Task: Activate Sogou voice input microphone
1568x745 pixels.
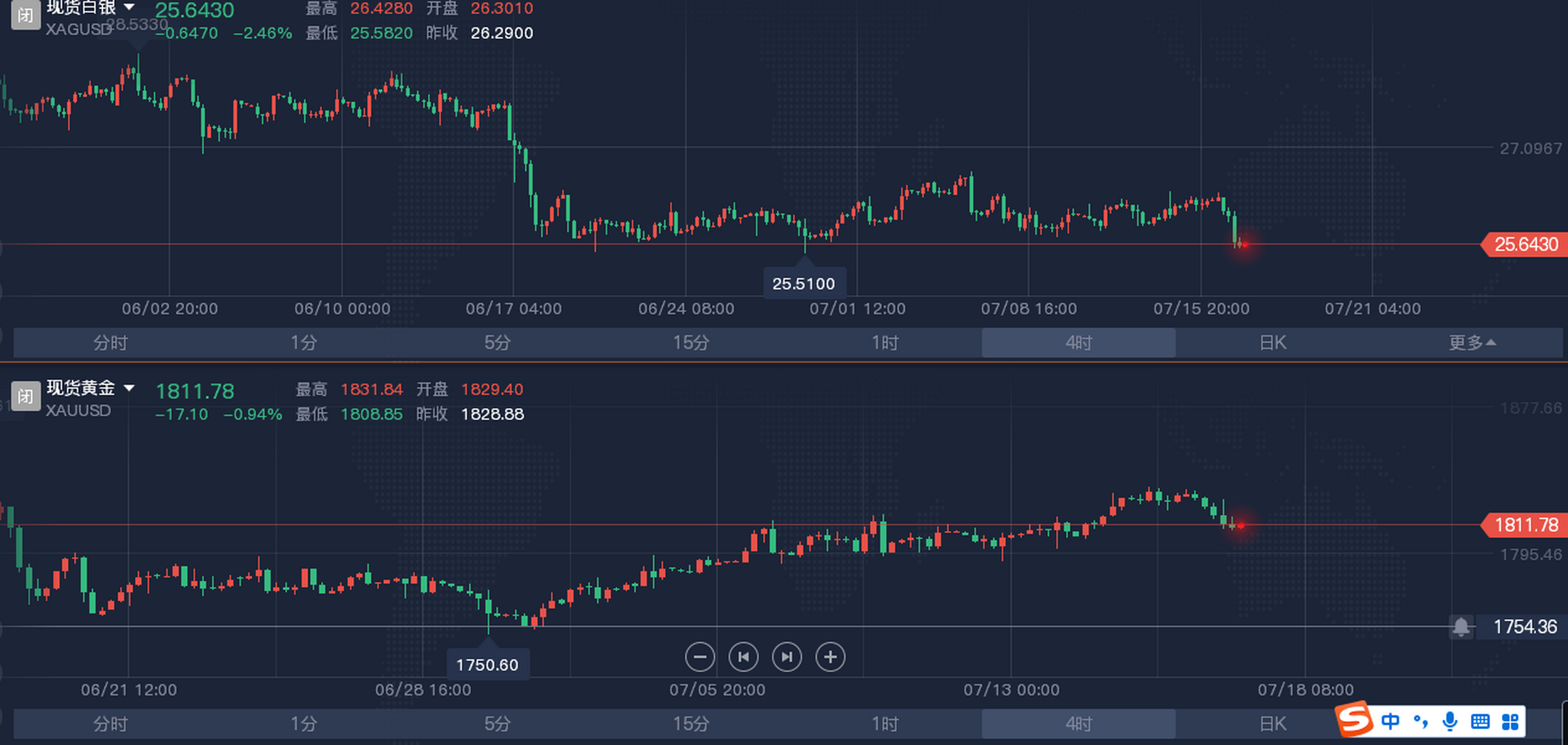Action: (1450, 722)
